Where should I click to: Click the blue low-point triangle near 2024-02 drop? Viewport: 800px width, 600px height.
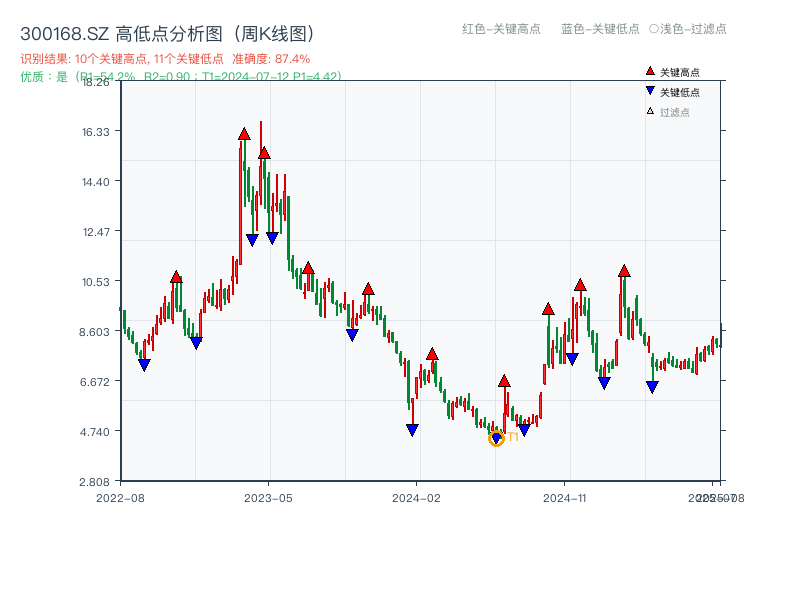tap(413, 428)
